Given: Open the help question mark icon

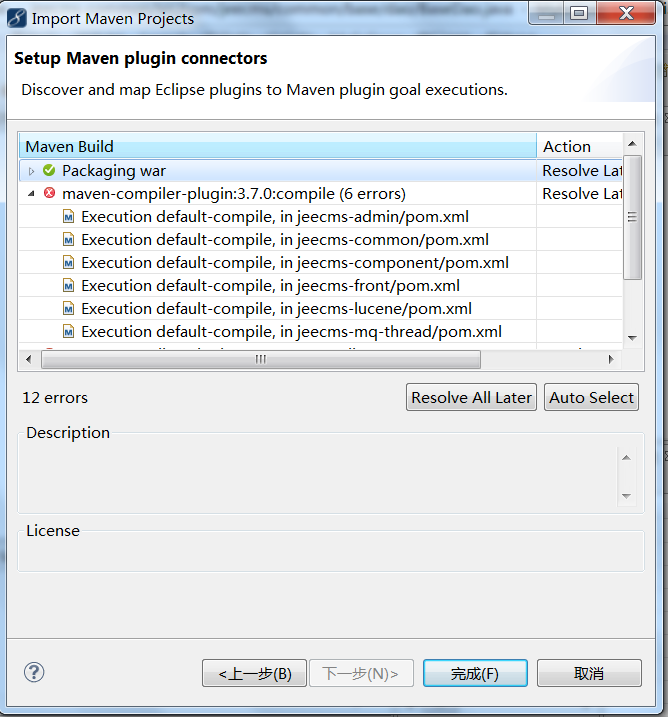Looking at the screenshot, I should (34, 672).
